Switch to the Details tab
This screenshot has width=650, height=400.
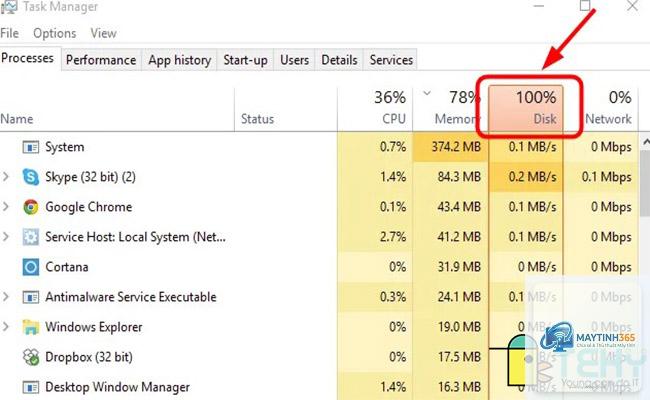339,60
